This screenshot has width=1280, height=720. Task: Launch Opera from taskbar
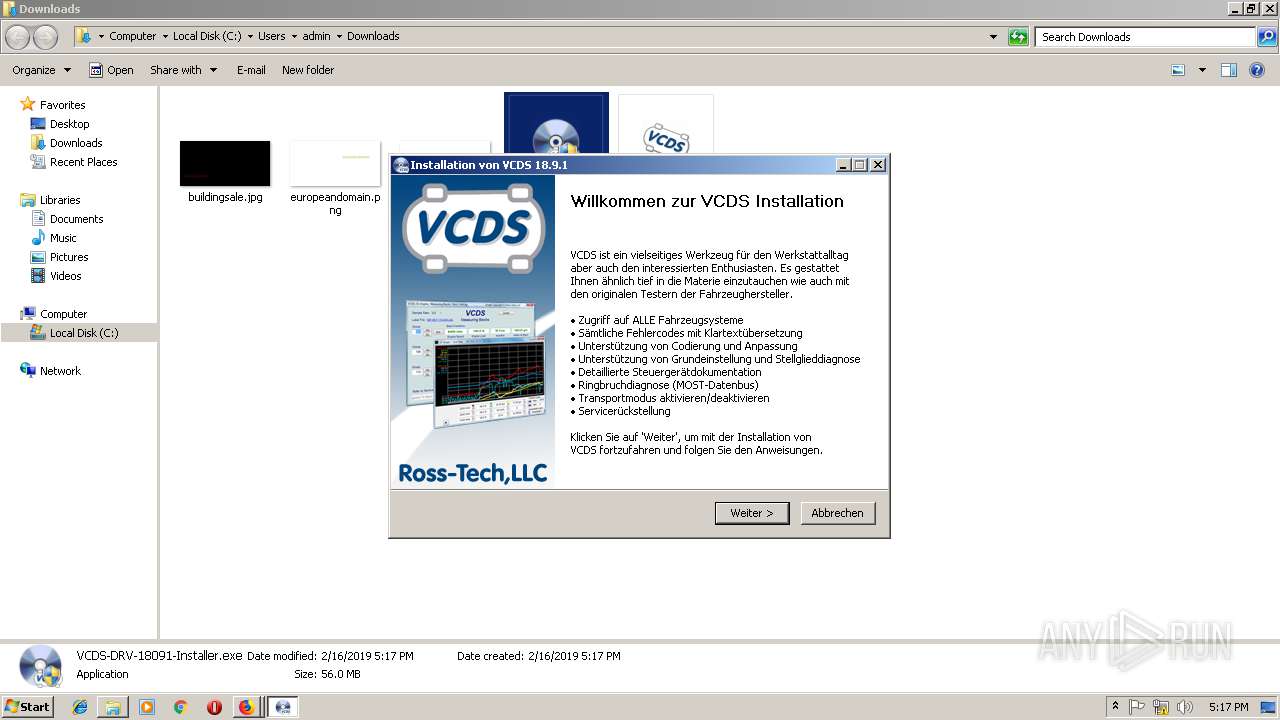[x=214, y=707]
